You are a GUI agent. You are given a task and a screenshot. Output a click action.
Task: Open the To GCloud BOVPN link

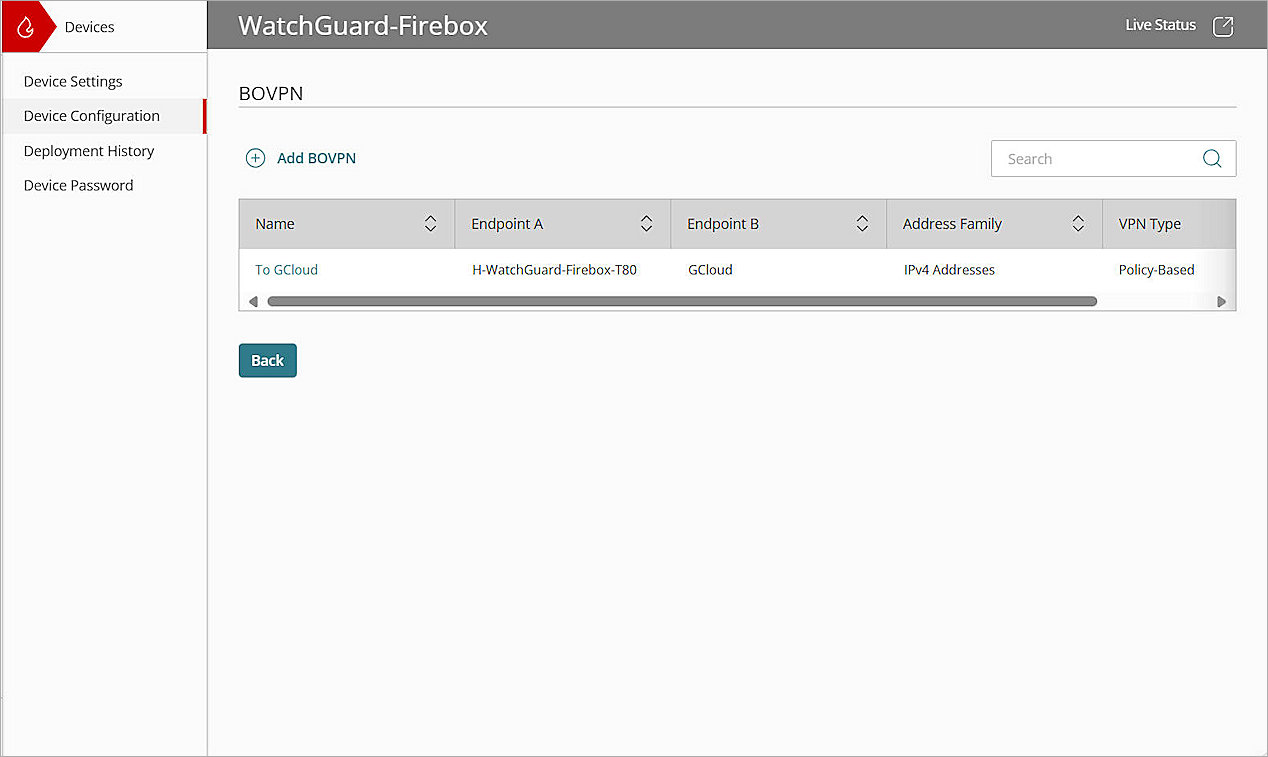(x=286, y=269)
